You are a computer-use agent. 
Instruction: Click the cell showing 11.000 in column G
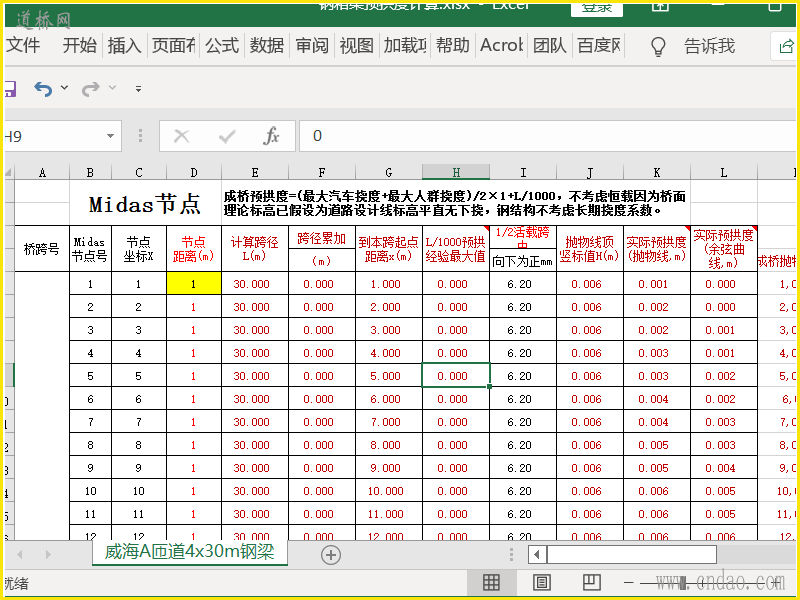pos(388,514)
